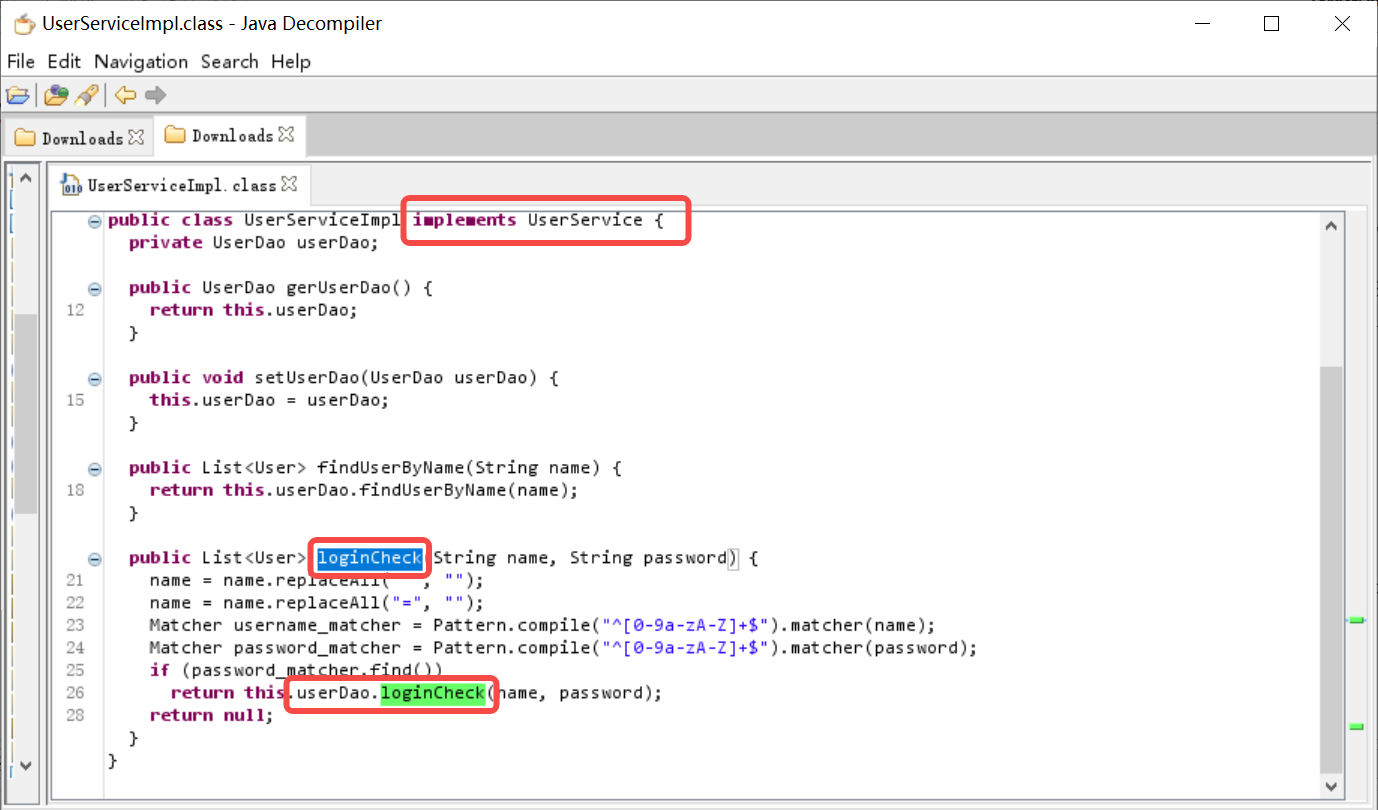Click the UserService interface name

[585, 220]
